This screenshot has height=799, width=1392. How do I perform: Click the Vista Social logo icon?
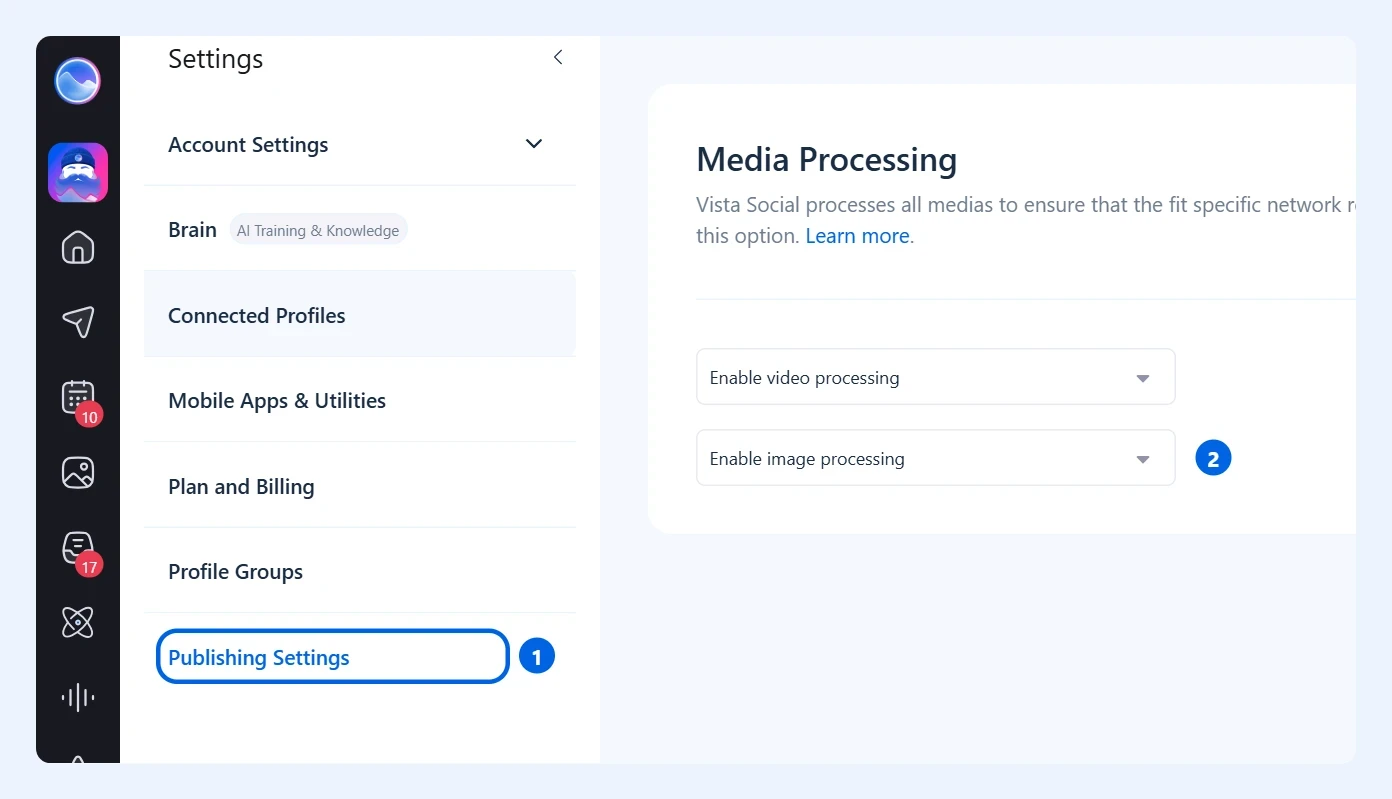point(78,81)
